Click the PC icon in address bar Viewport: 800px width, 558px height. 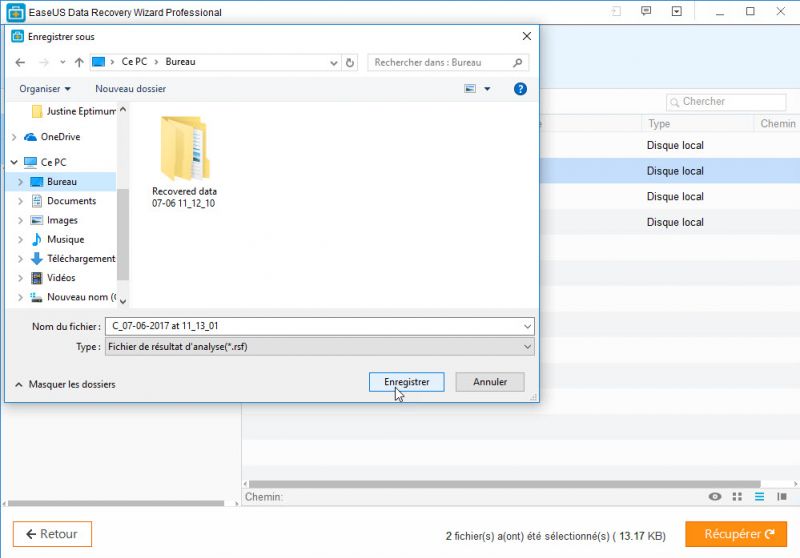tap(98, 62)
